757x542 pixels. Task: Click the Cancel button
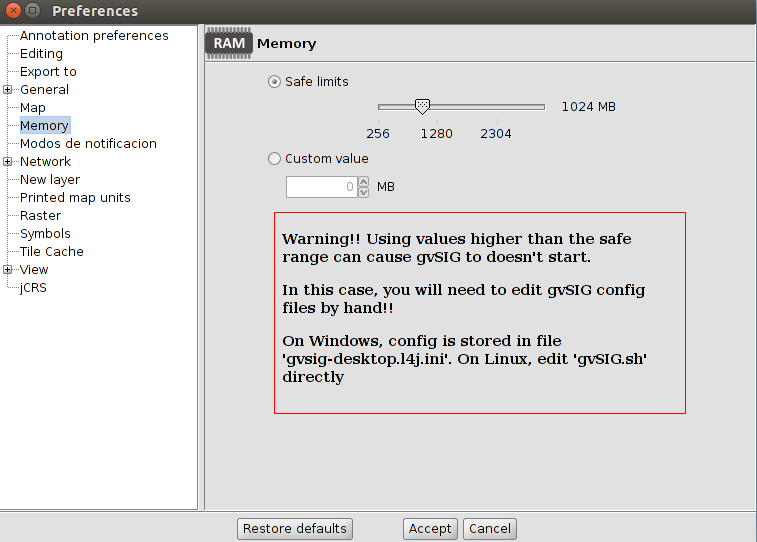point(490,529)
